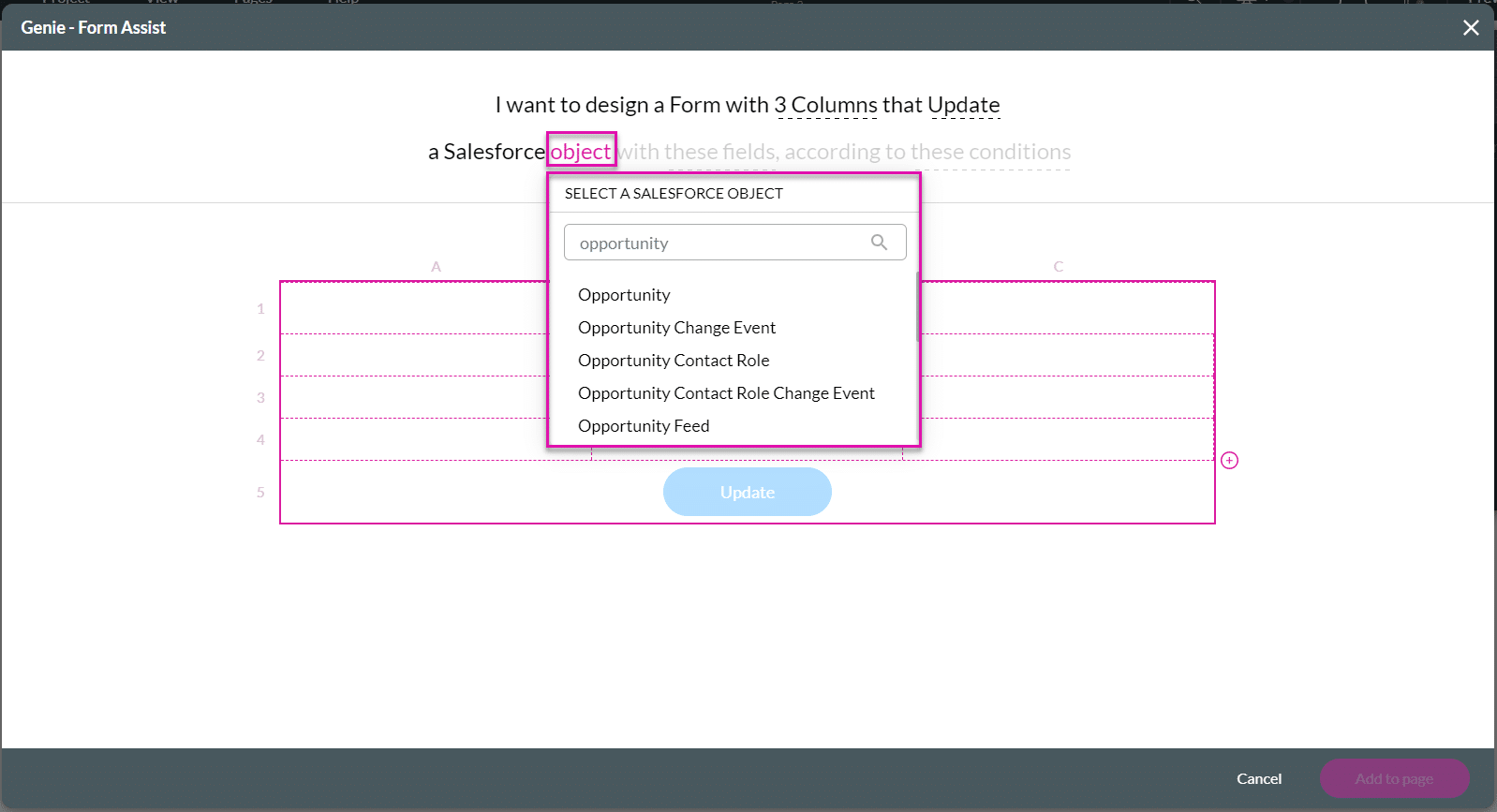Open the Update action selector
The image size is (1497, 812).
click(964, 105)
